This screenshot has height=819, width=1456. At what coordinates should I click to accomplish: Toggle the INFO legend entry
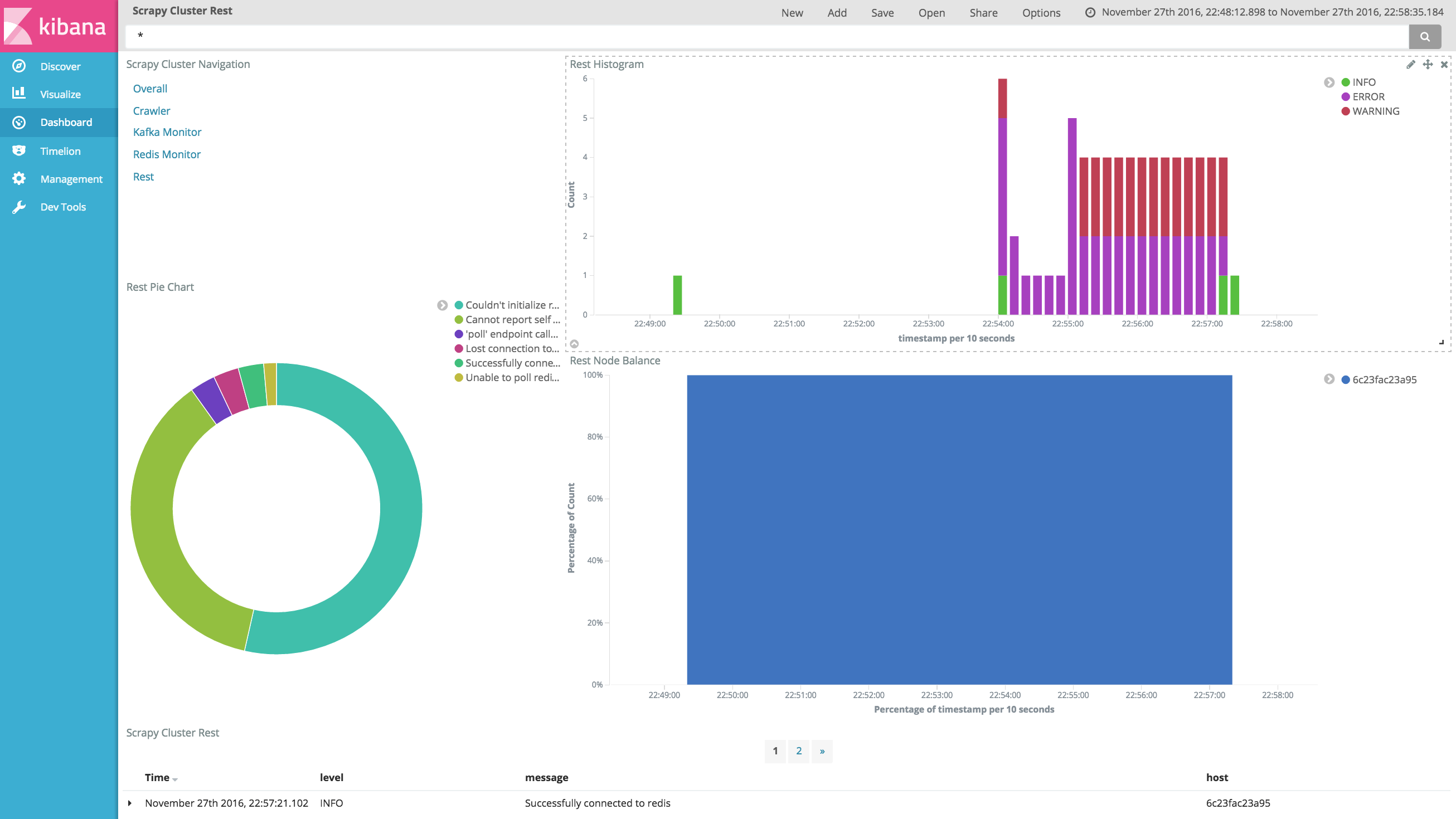coord(1363,82)
